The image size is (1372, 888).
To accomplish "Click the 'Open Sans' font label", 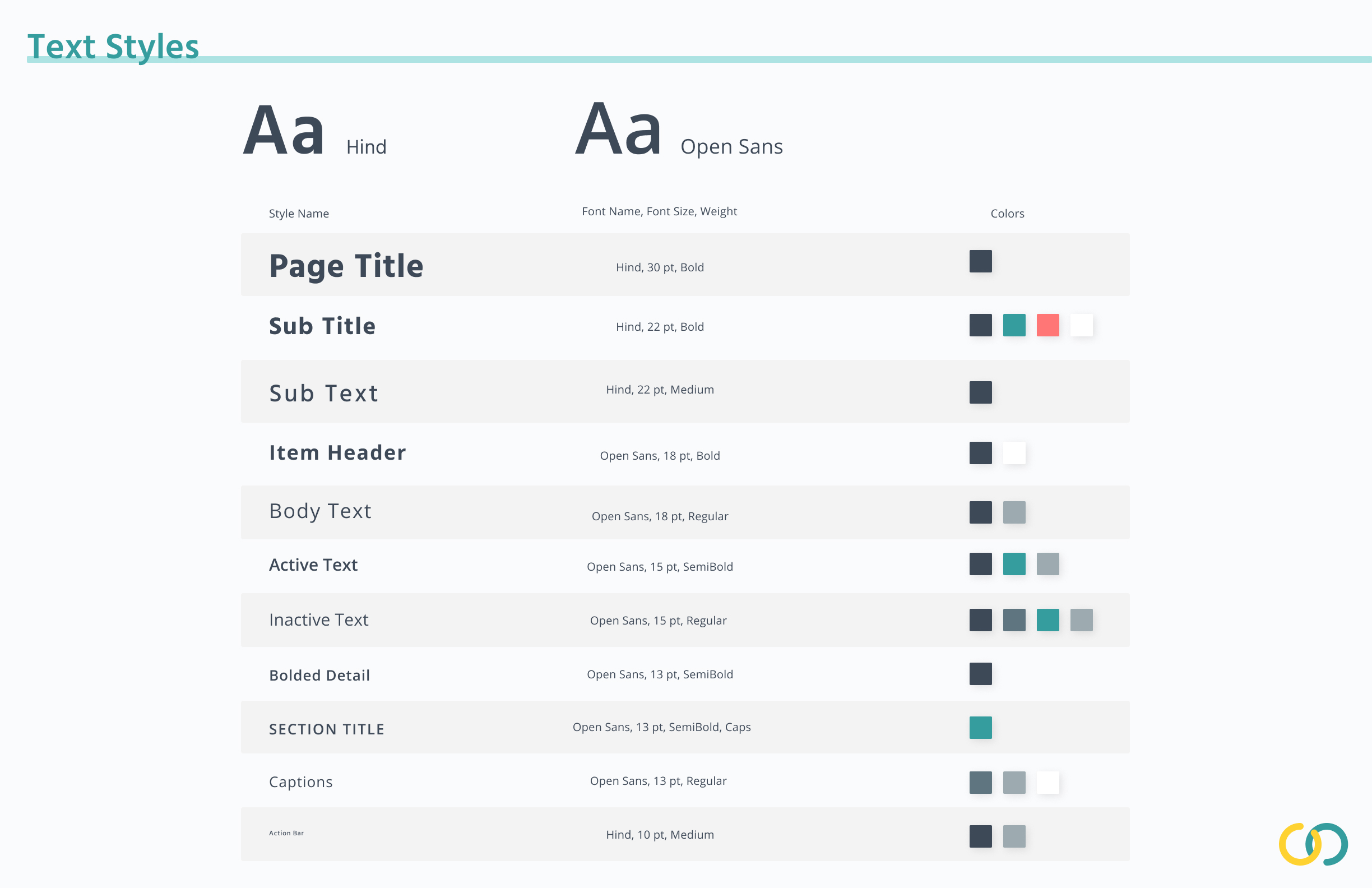I will coord(731,147).
